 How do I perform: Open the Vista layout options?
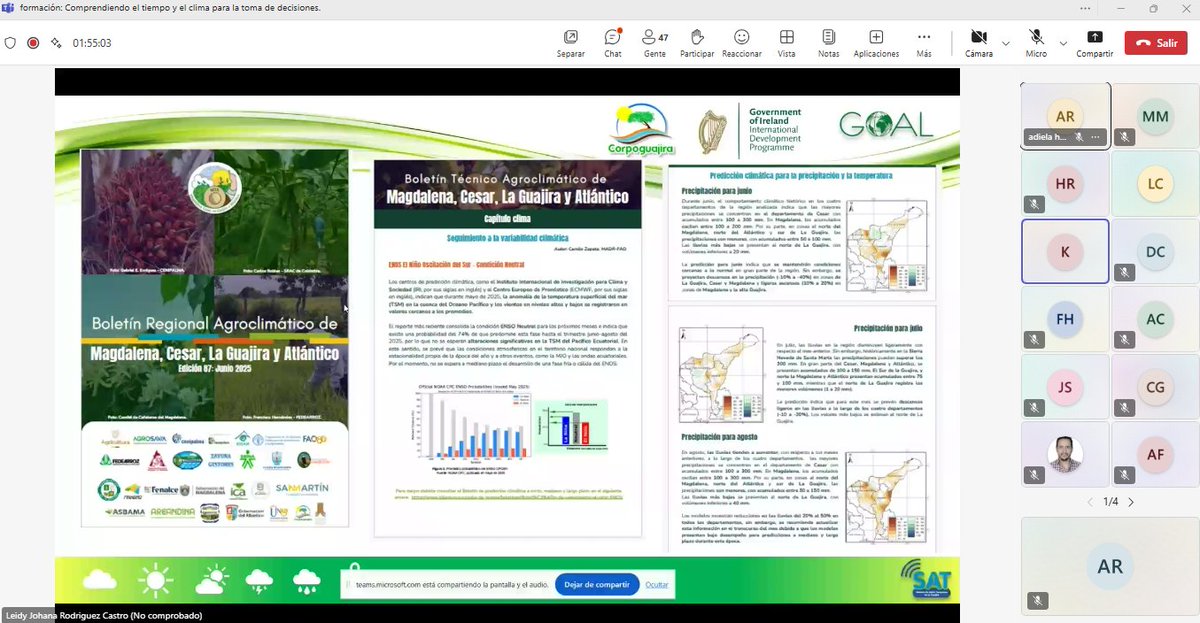point(786,43)
